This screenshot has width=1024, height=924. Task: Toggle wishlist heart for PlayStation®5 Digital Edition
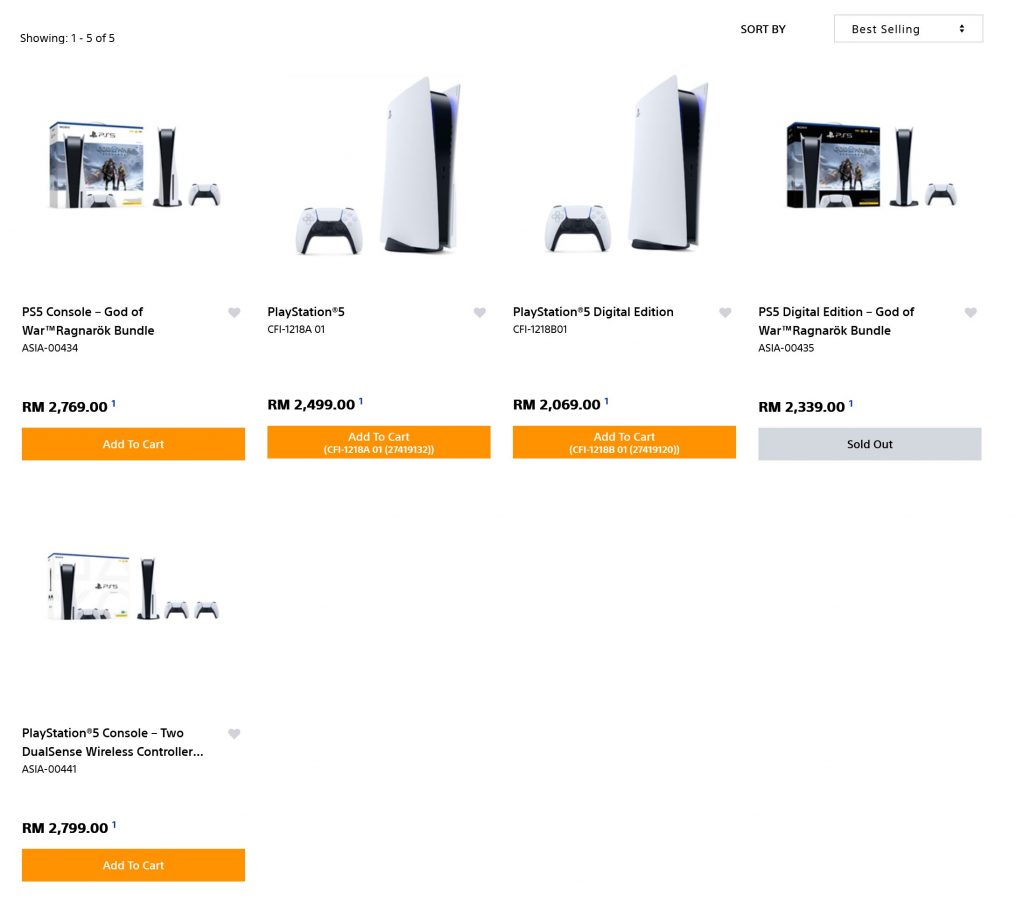pyautogui.click(x=725, y=313)
